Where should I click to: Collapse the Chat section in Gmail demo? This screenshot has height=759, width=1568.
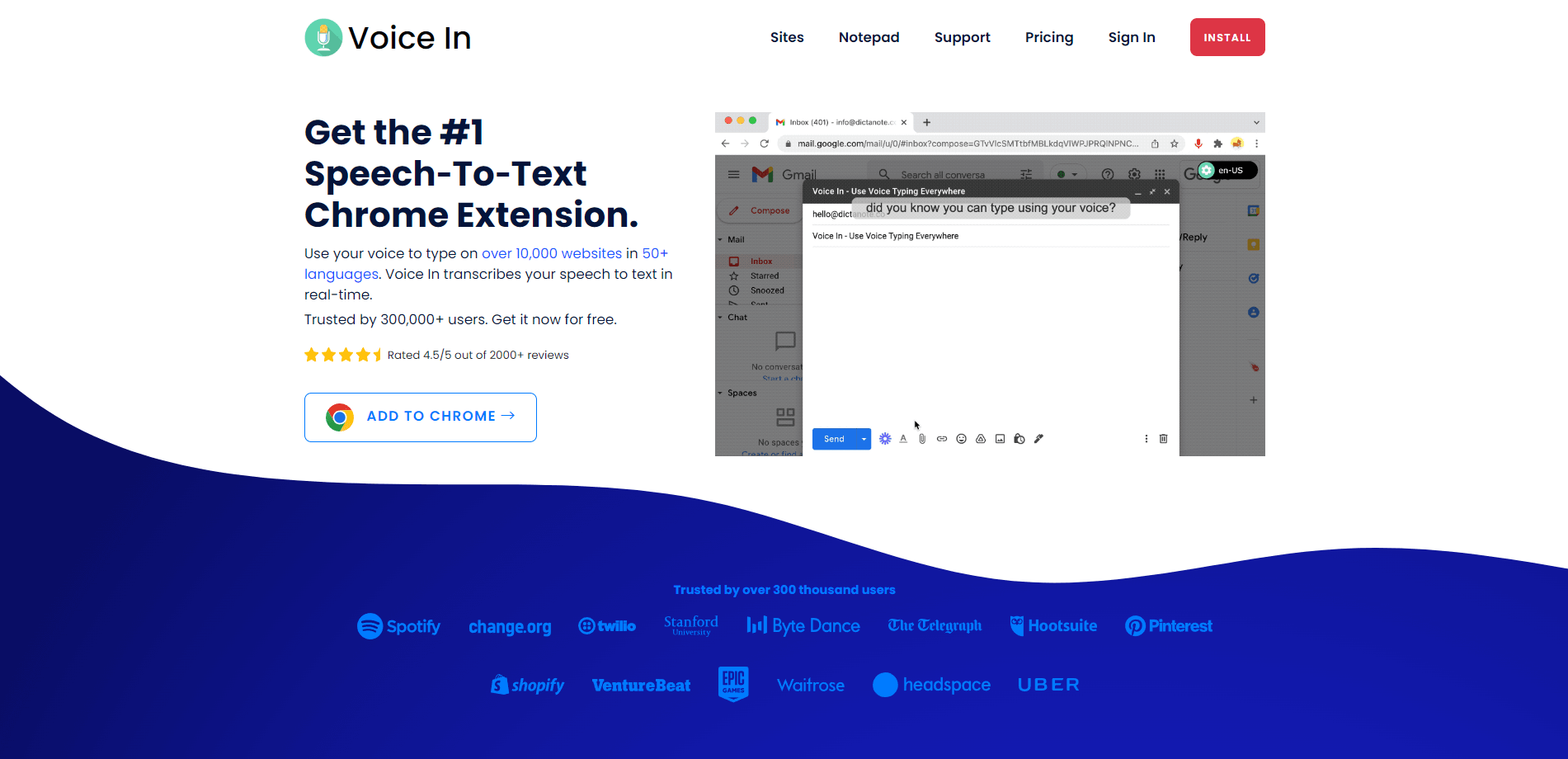[720, 317]
